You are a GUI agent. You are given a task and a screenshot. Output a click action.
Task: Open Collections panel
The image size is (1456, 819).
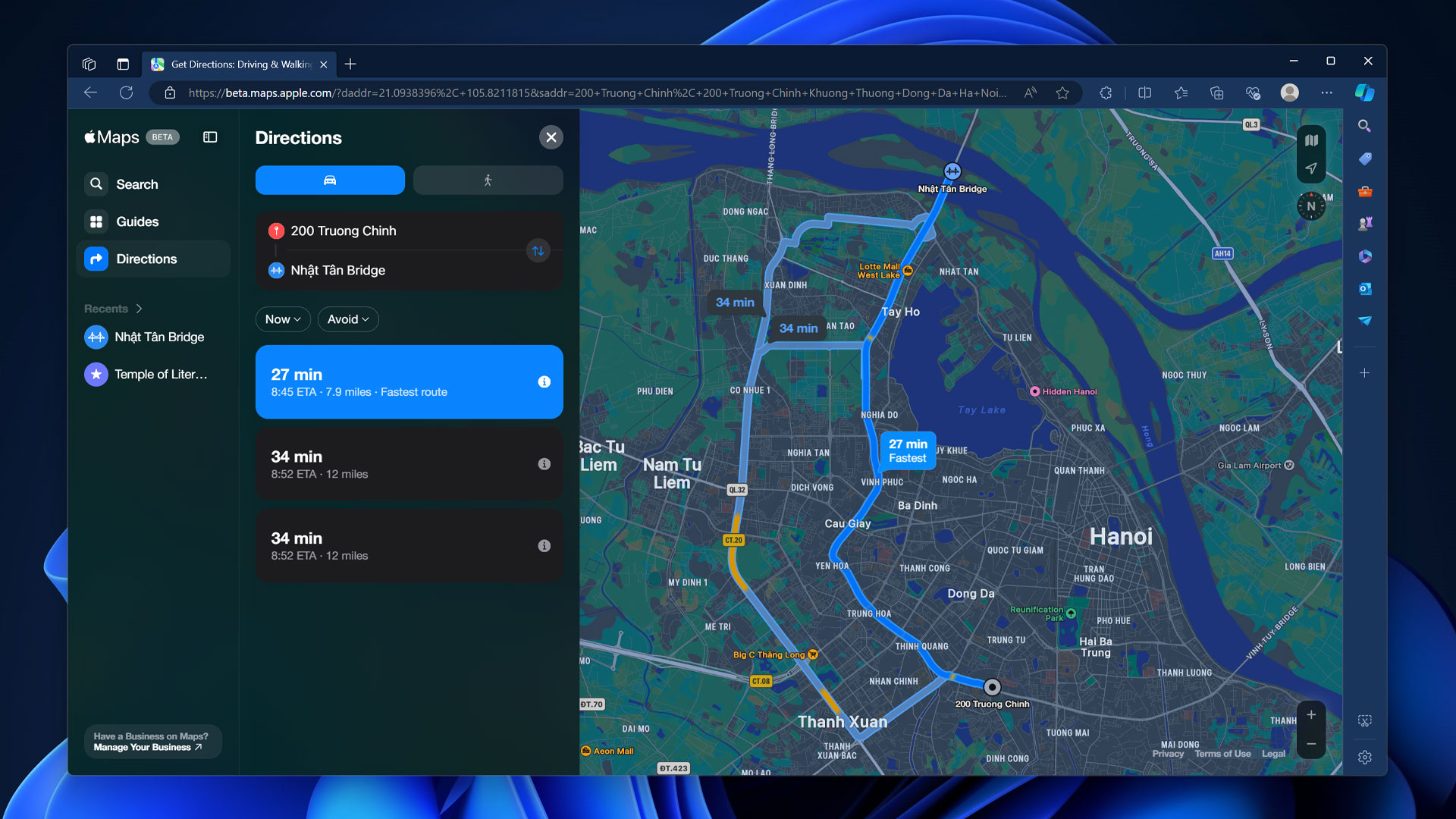tap(1217, 93)
